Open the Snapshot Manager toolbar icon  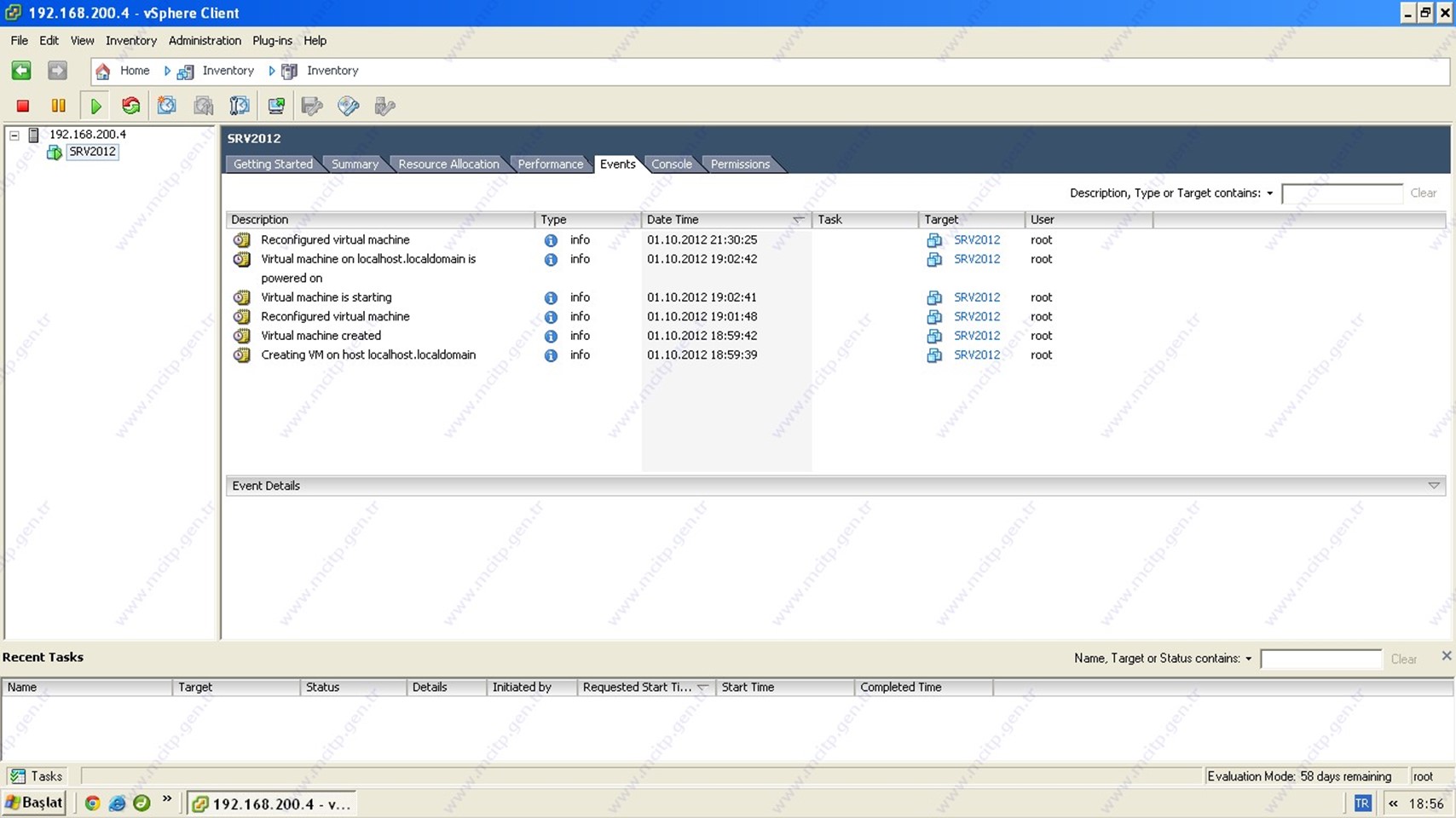(240, 106)
